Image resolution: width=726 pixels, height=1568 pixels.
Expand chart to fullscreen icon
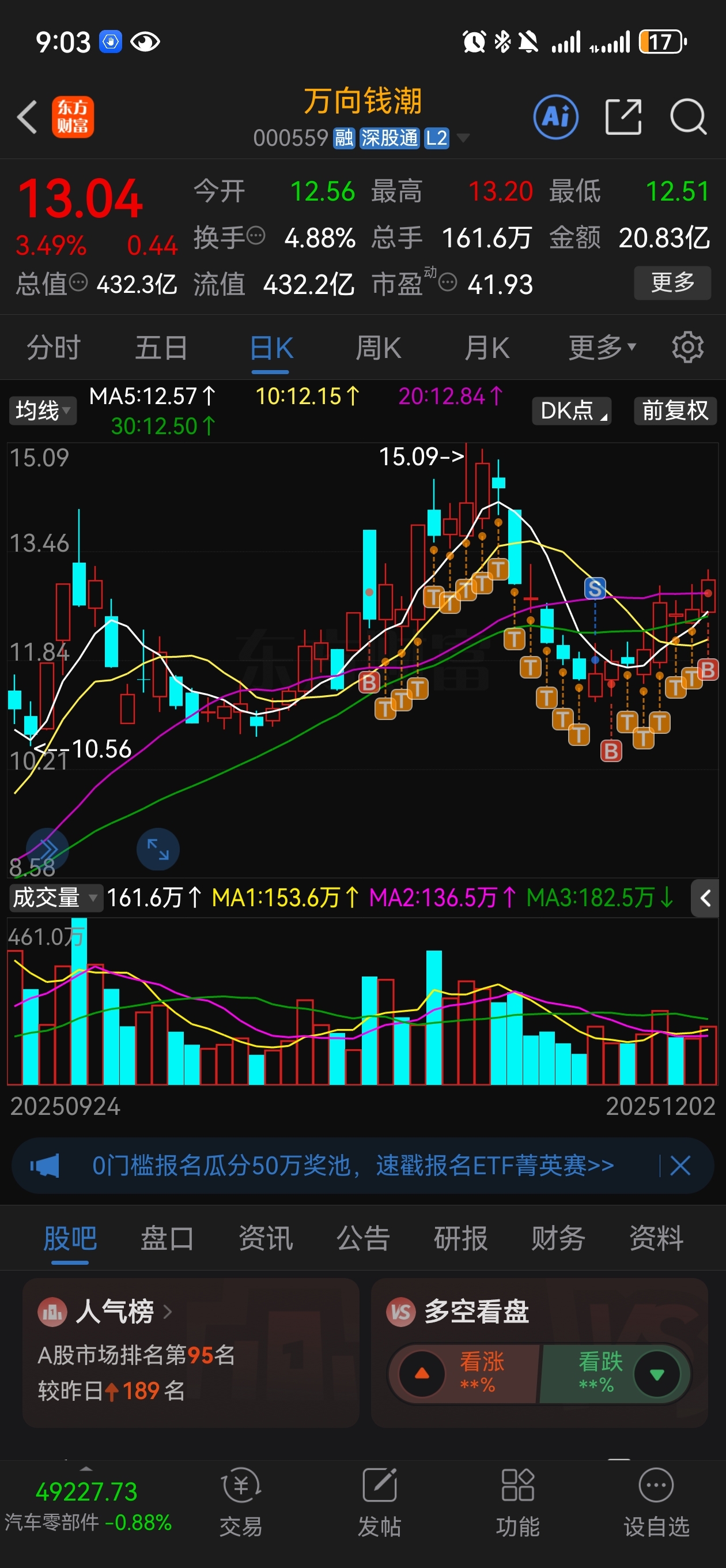pos(158,849)
